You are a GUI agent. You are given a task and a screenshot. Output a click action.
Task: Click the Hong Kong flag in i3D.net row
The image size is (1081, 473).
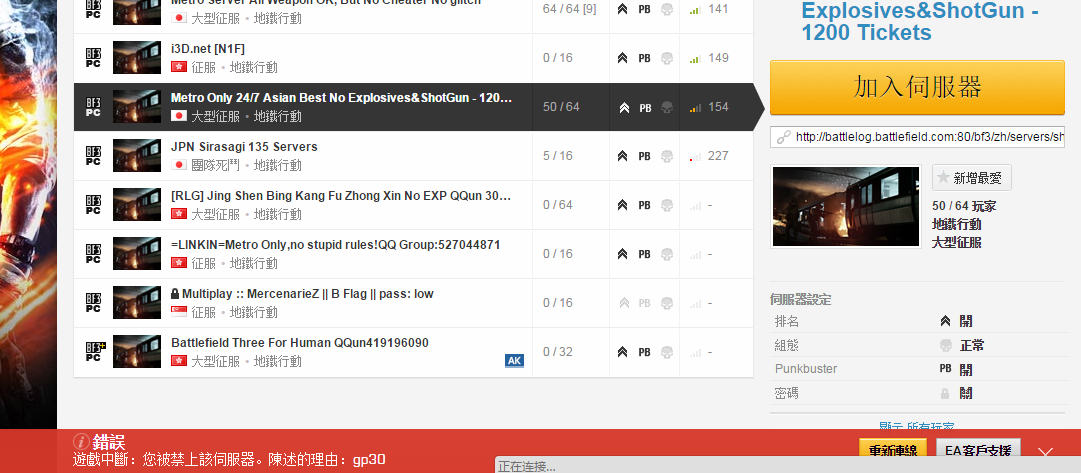pyautogui.click(x=179, y=67)
